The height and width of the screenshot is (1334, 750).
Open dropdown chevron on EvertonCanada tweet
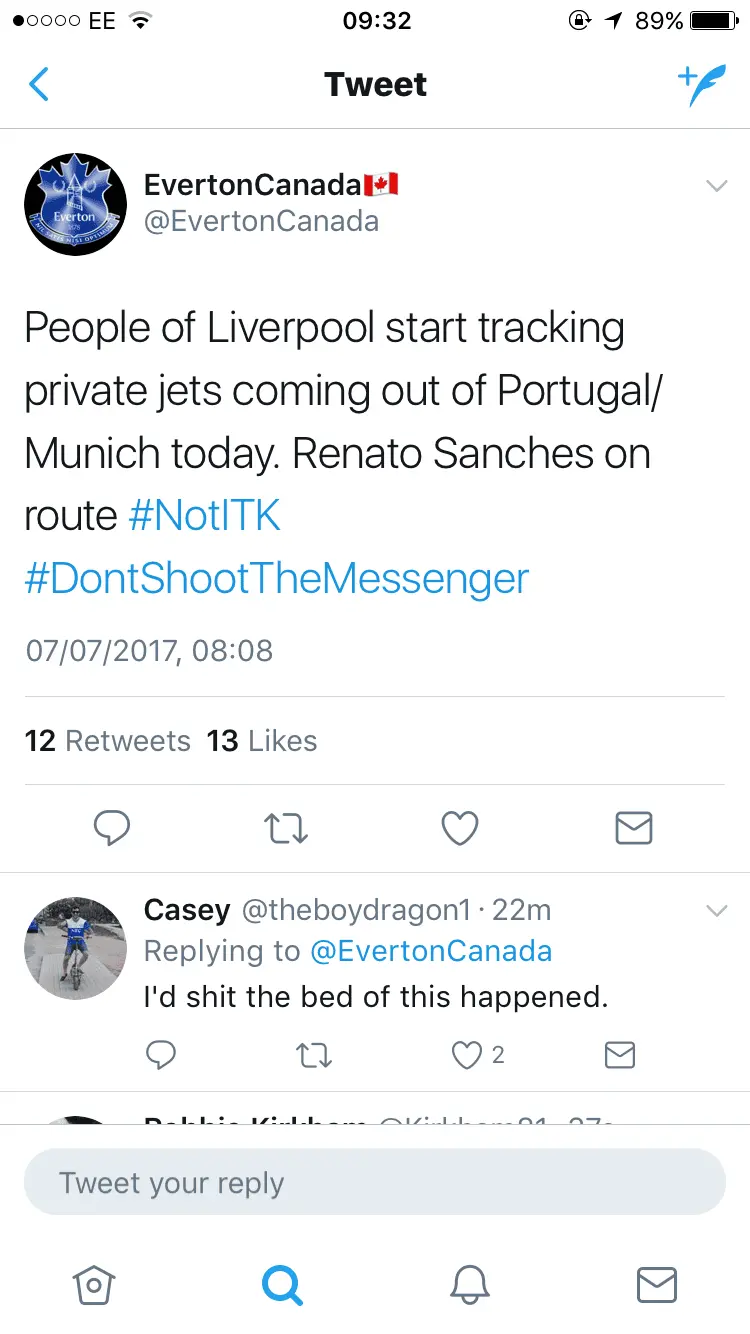click(716, 186)
